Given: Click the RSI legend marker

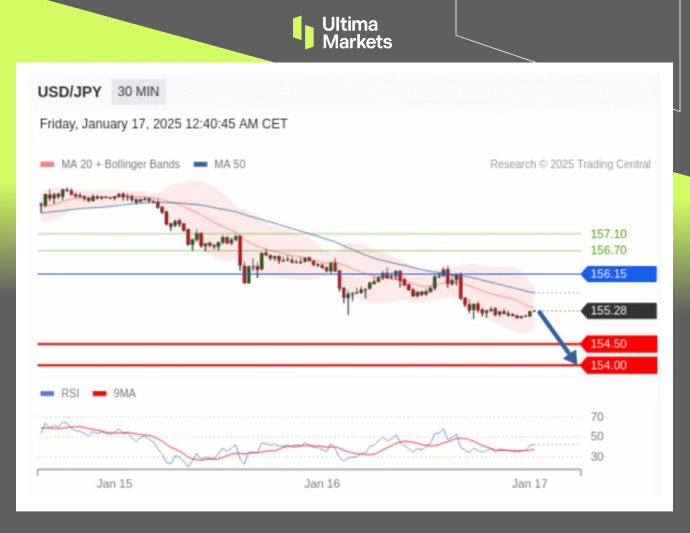Looking at the screenshot, I should tap(45, 393).
